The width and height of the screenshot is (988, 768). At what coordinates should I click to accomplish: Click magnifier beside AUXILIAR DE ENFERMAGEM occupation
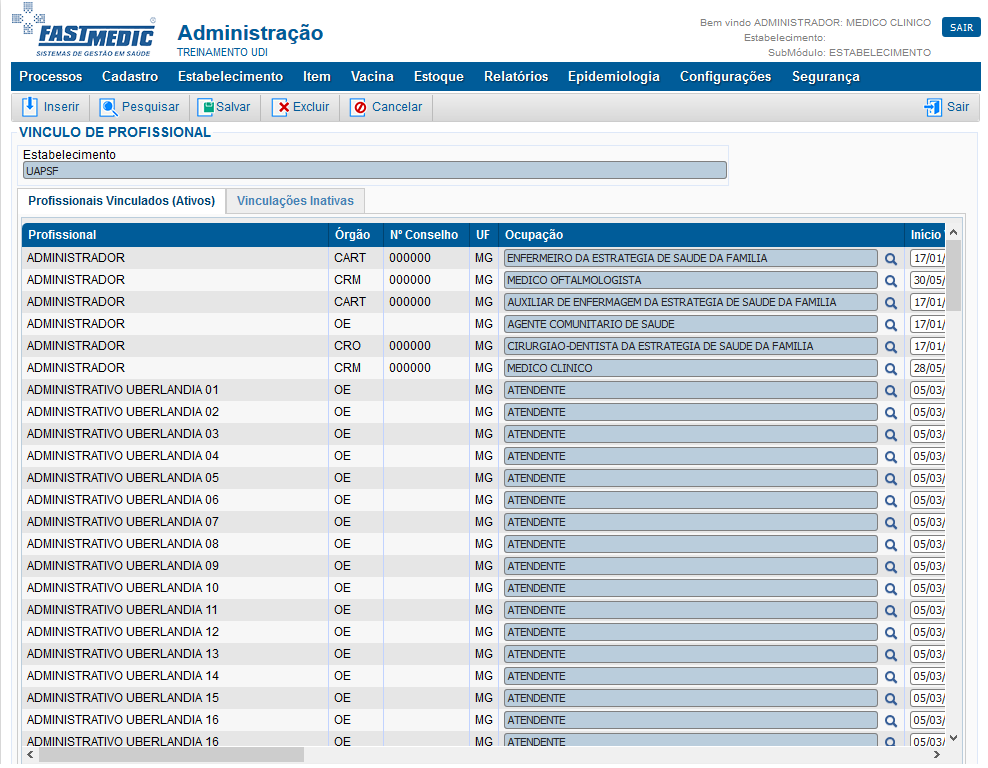coord(890,303)
